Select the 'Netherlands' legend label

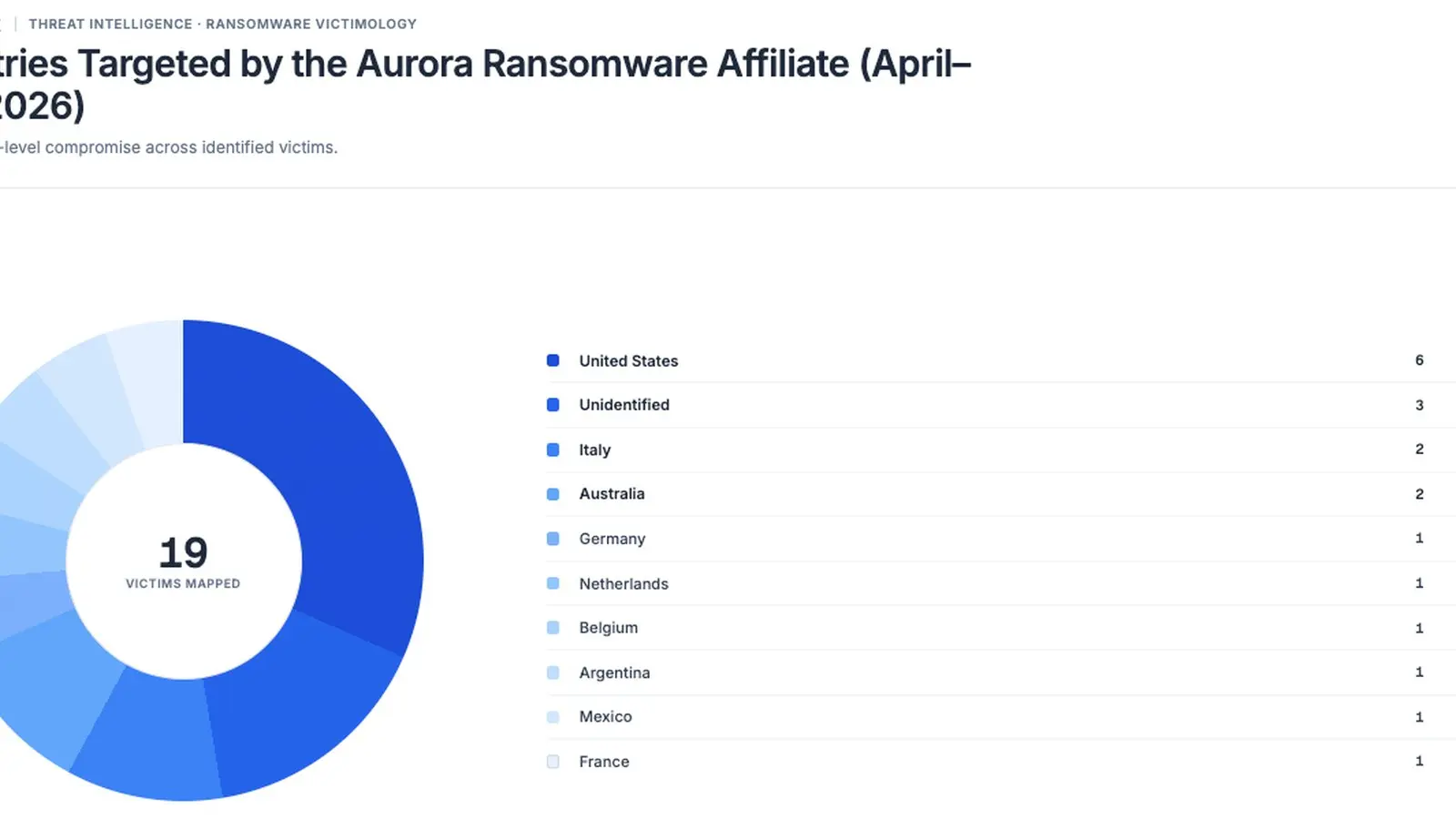(x=623, y=583)
